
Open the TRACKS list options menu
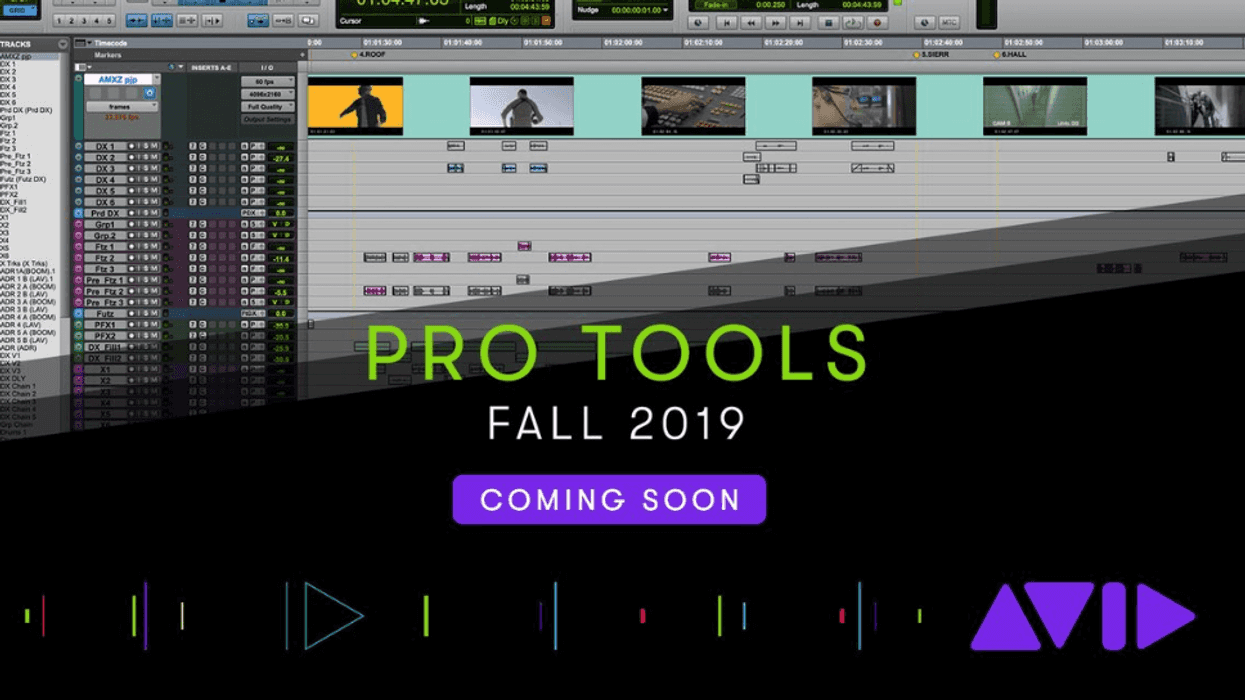tap(63, 45)
